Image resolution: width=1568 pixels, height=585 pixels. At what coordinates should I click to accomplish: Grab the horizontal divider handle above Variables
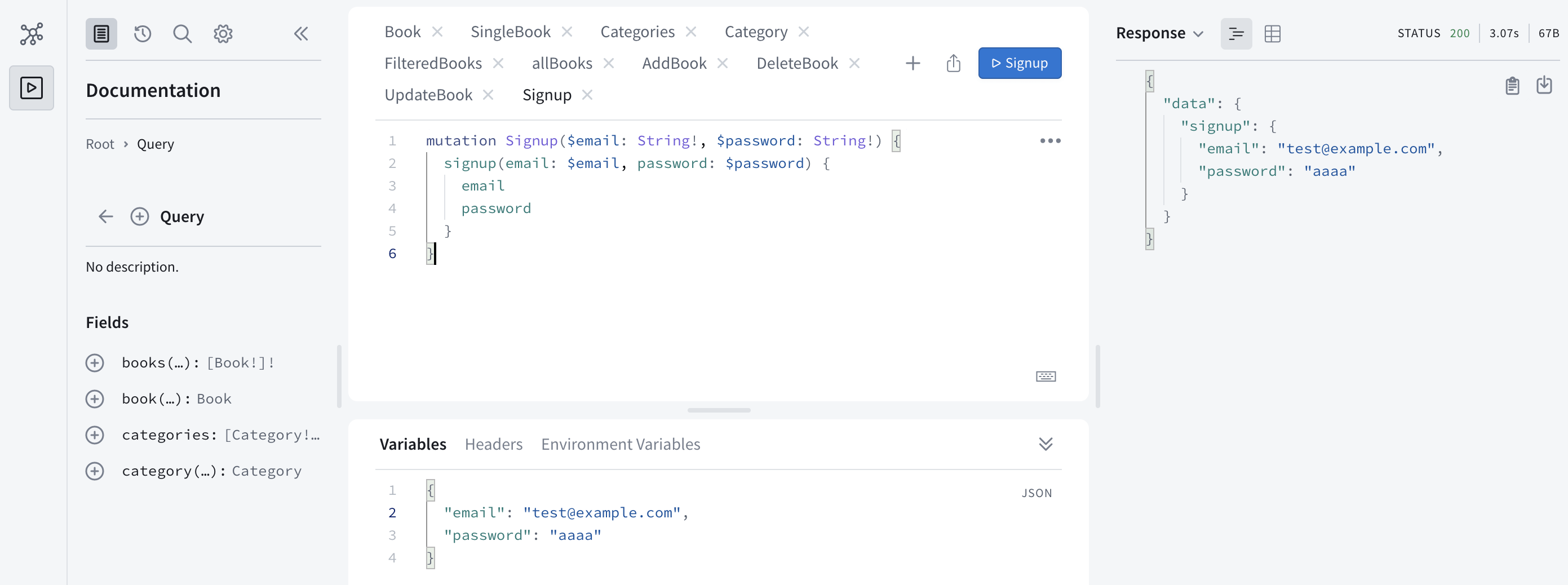click(x=718, y=410)
